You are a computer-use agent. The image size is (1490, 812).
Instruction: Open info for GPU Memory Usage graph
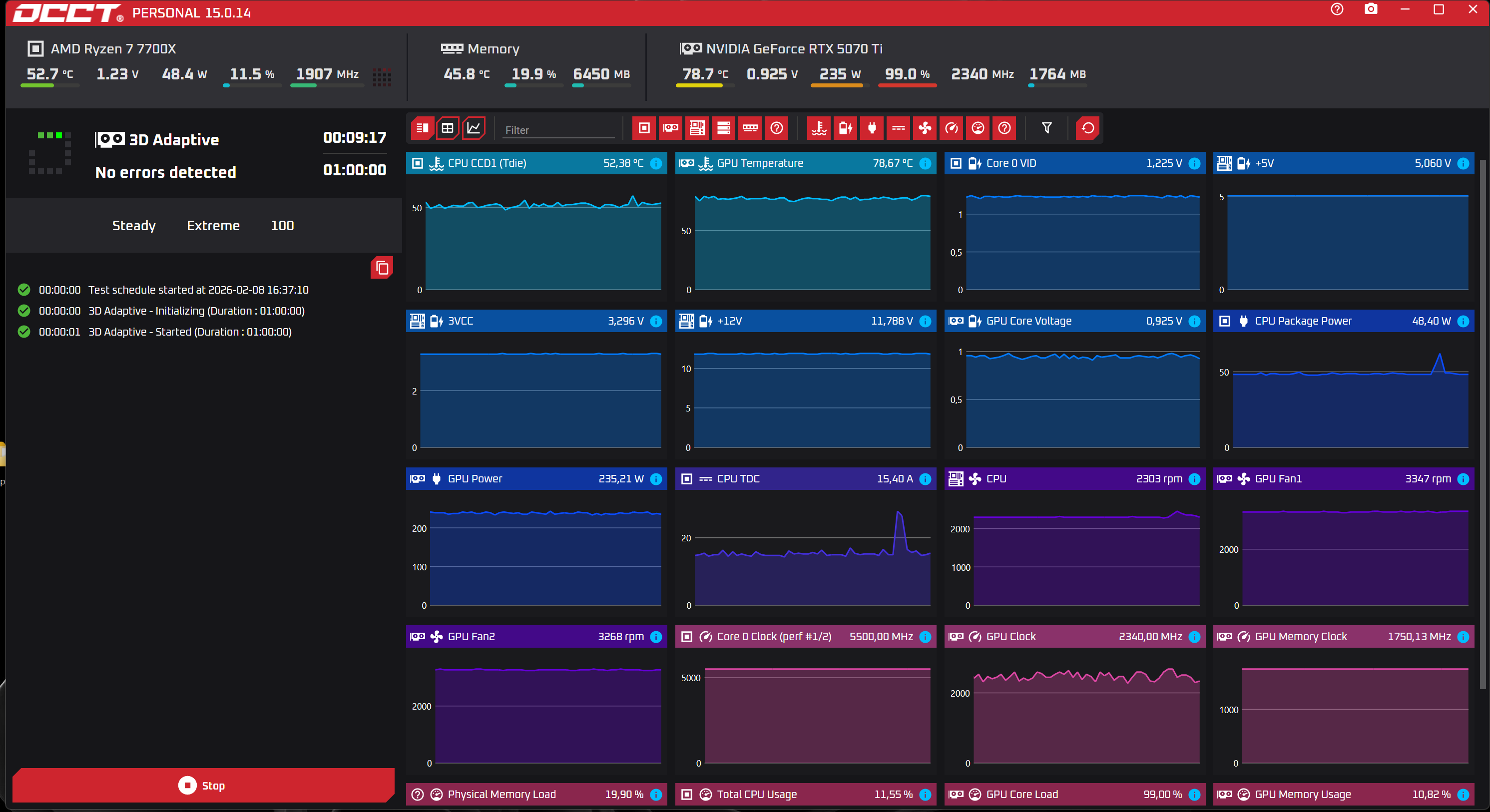point(1464,795)
